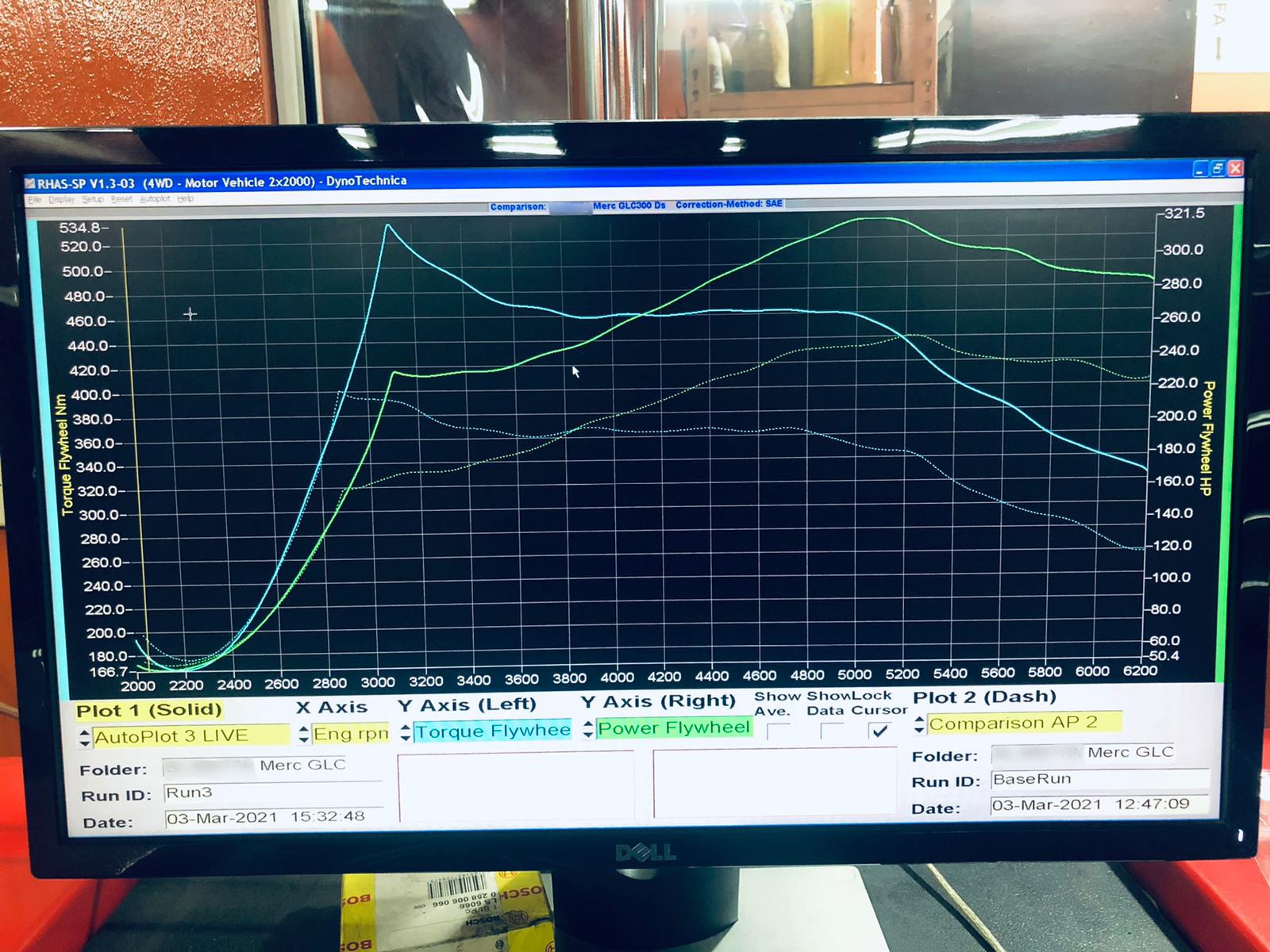1270x952 pixels.
Task: Click the 'Plot 2 (Dash)' heading
Action: click(984, 697)
